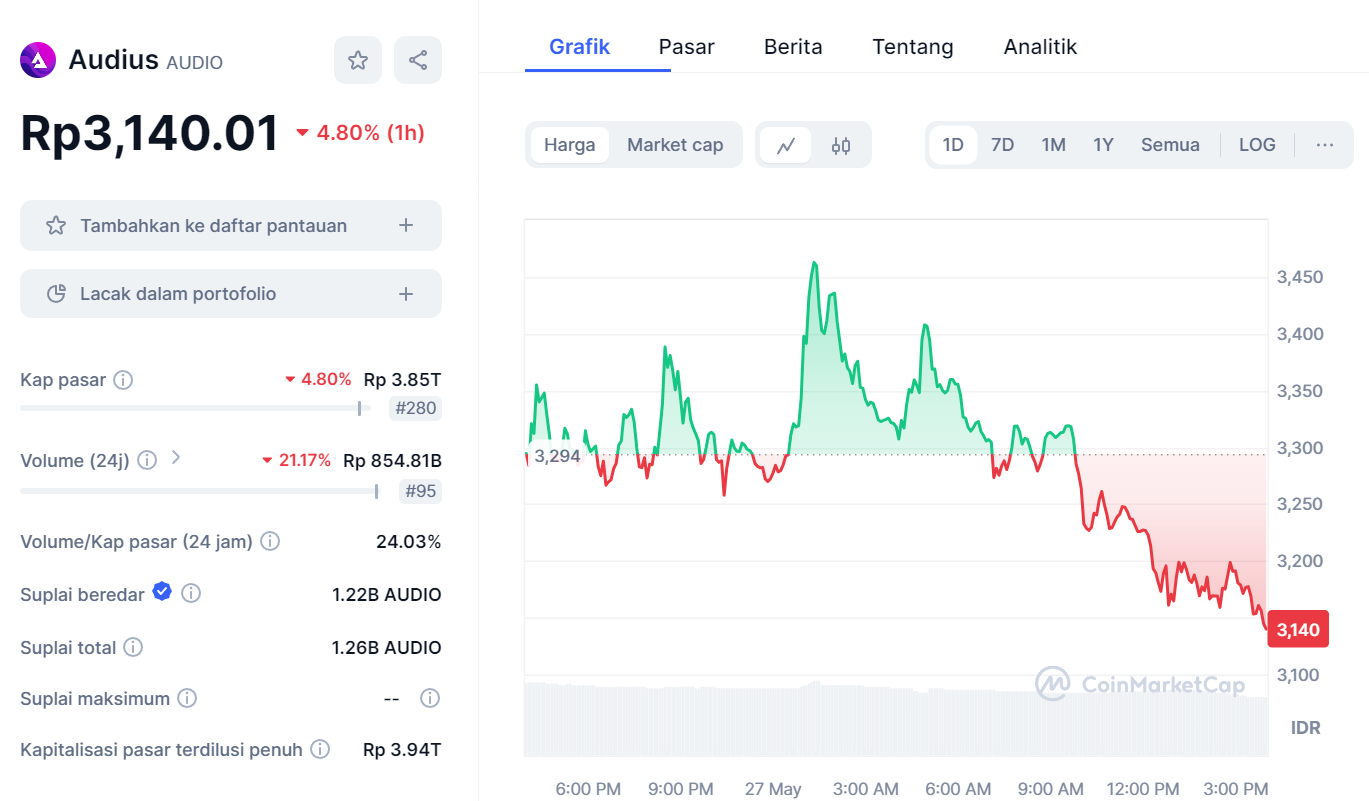Click plus icon on Lacak dalam portofolio
The height and width of the screenshot is (801, 1369).
[x=406, y=294]
